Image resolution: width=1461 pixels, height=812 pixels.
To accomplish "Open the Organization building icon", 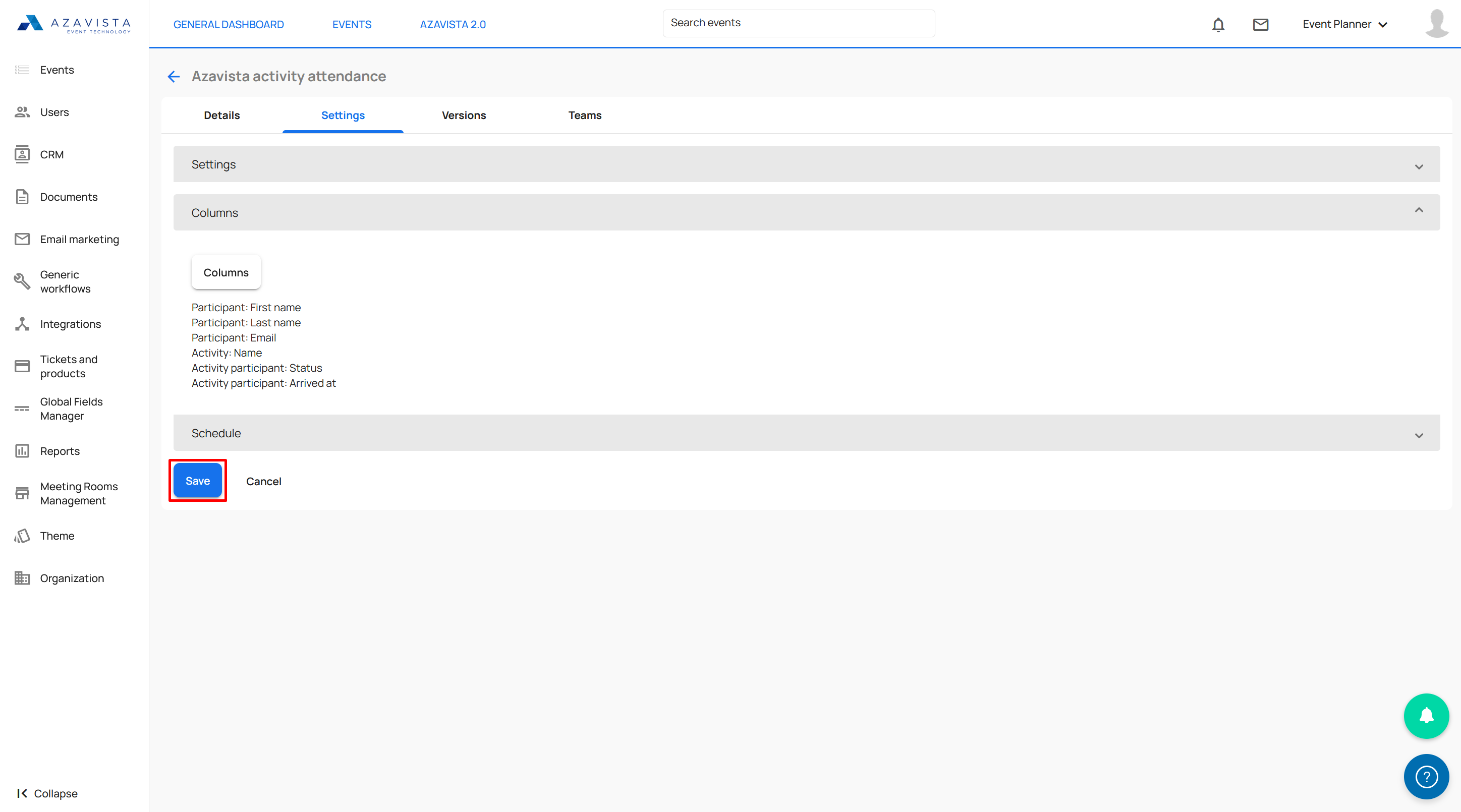I will click(x=22, y=578).
